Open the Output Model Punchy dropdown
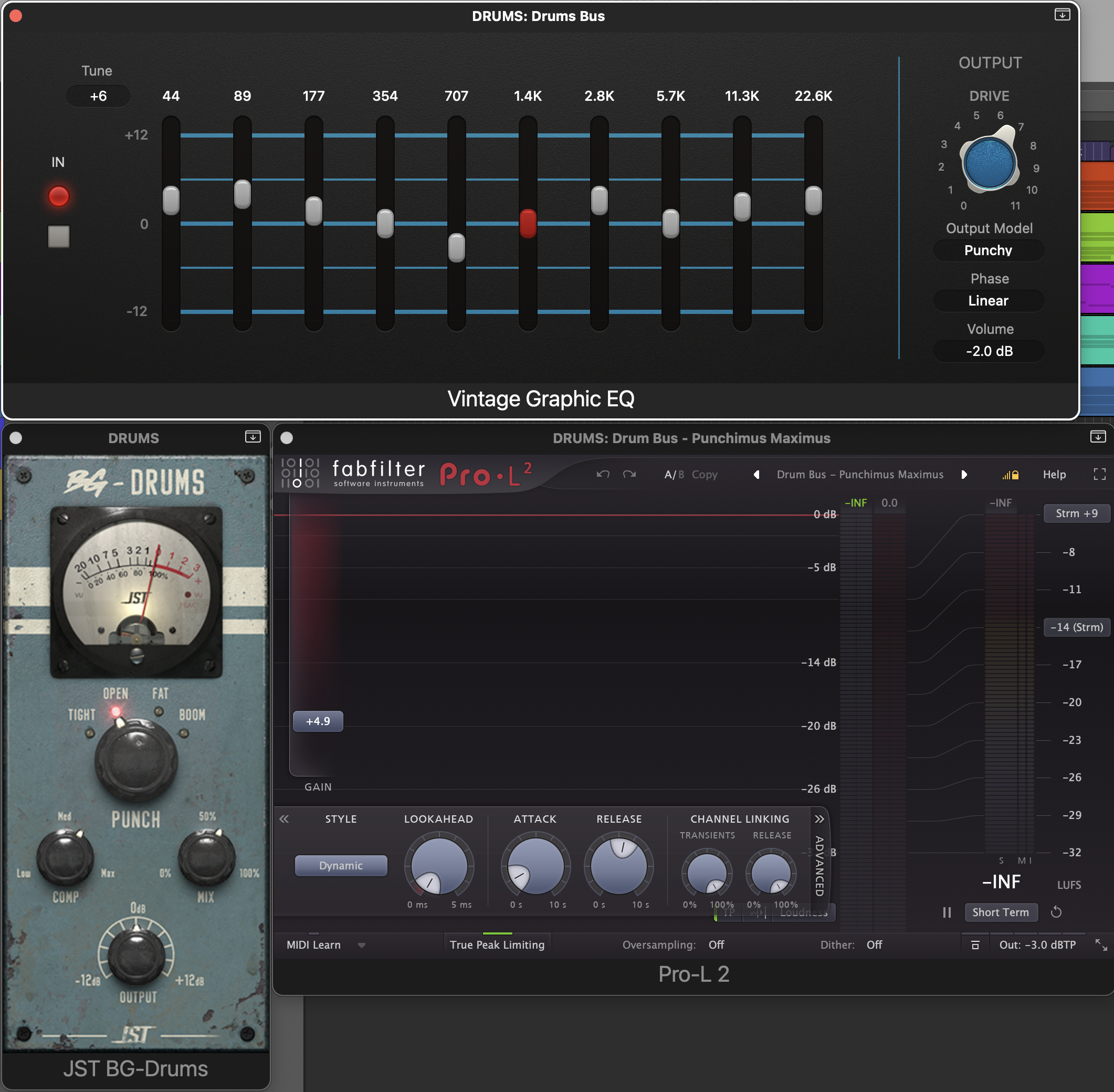This screenshot has width=1114, height=1092. click(x=989, y=250)
